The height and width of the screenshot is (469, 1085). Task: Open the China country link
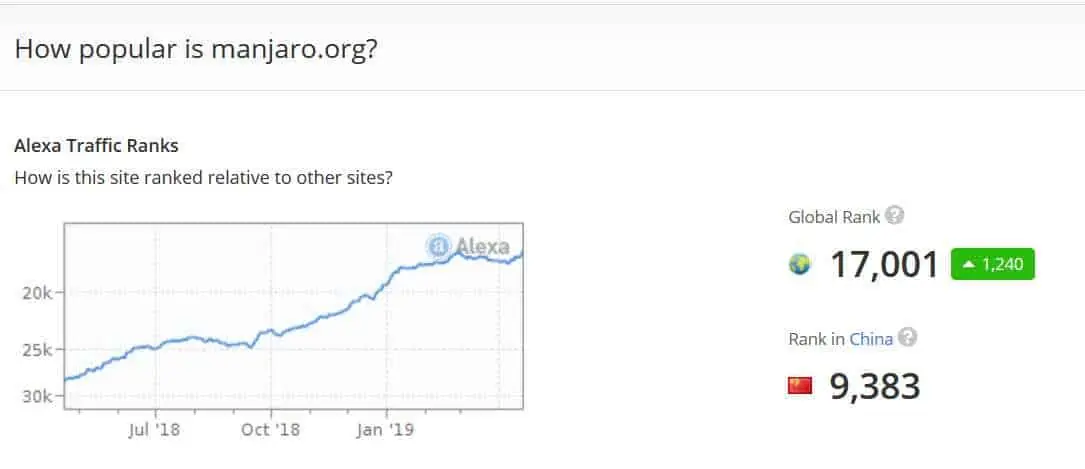click(x=870, y=339)
